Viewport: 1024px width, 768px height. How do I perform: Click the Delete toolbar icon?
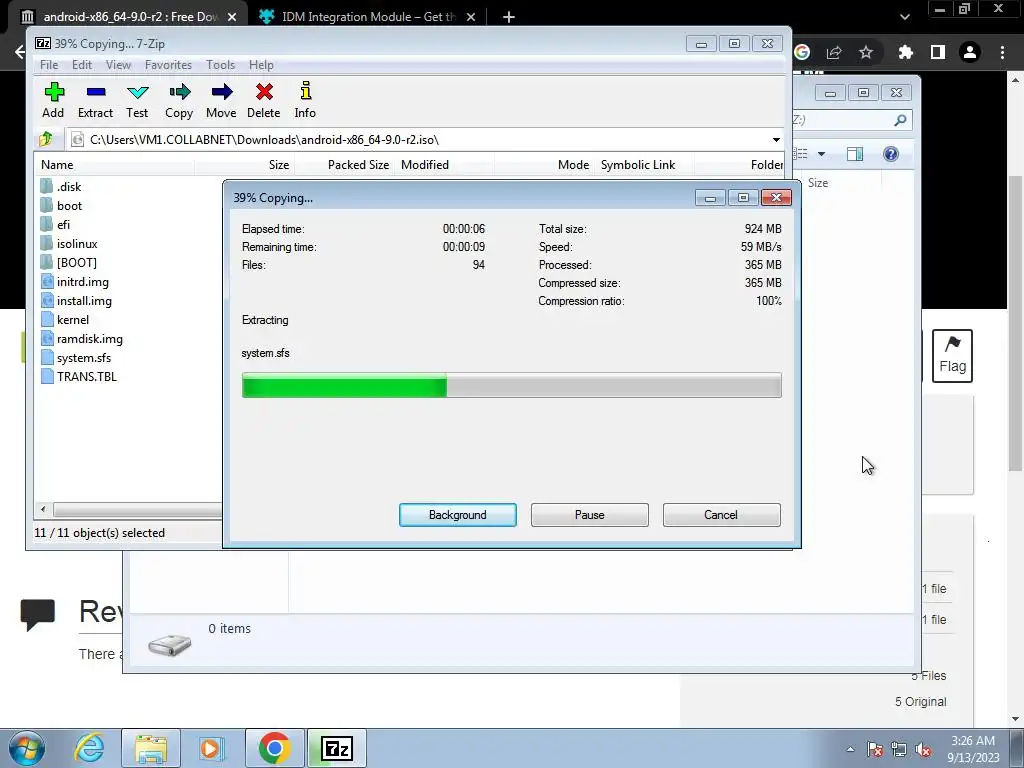(x=264, y=100)
